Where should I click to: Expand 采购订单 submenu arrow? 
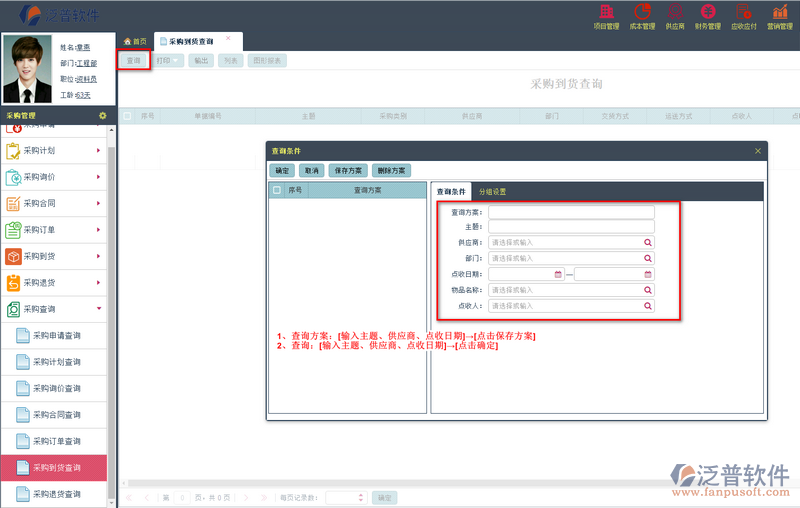point(98,230)
